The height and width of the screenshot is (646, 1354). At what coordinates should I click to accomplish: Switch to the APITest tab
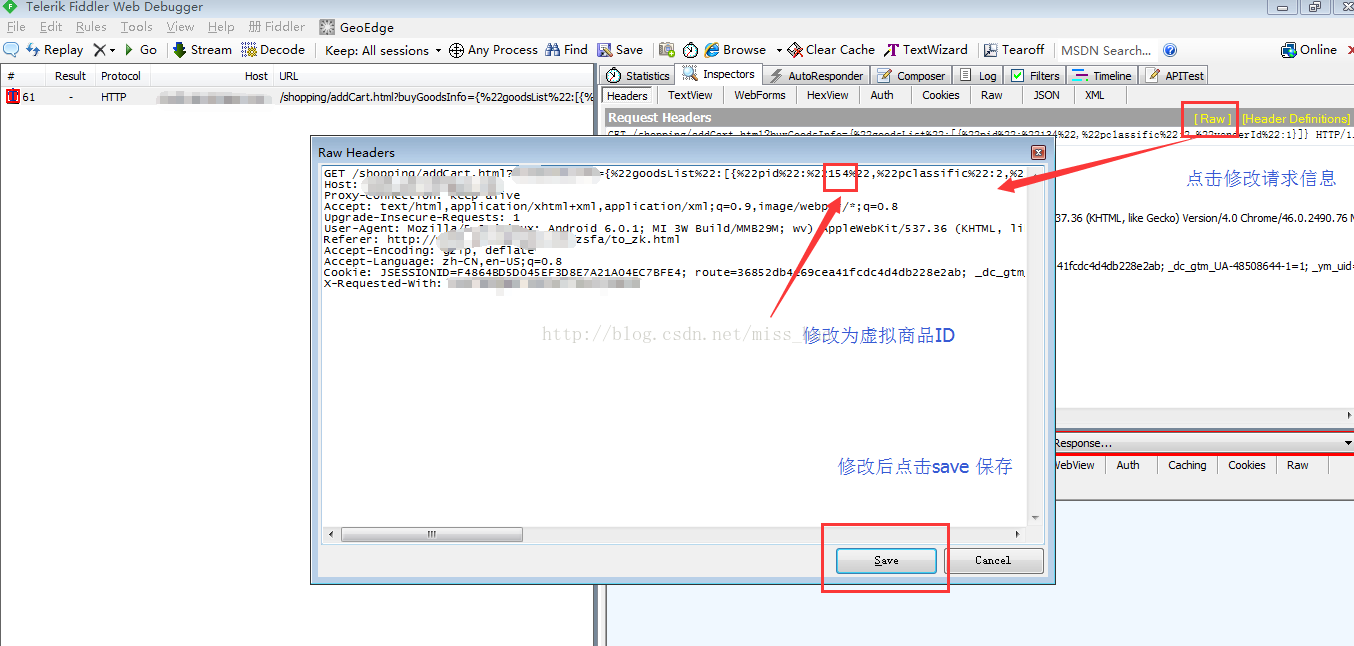coord(1175,75)
